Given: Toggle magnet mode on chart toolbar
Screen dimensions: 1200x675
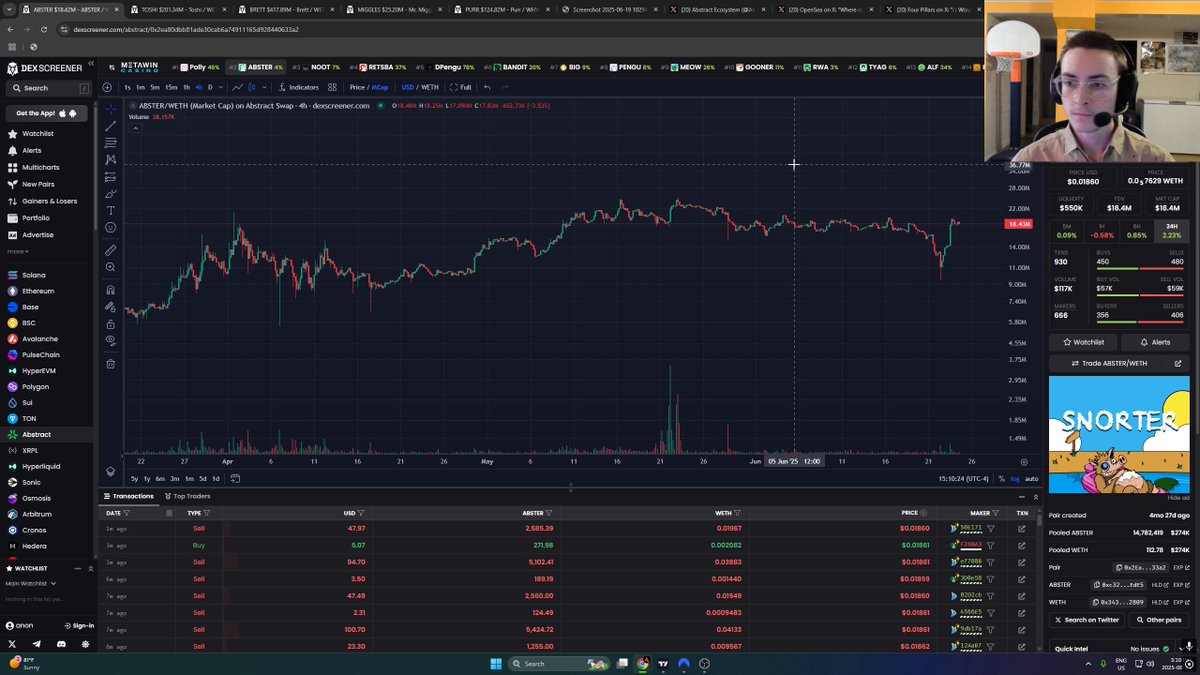Looking at the screenshot, I should tap(110, 290).
